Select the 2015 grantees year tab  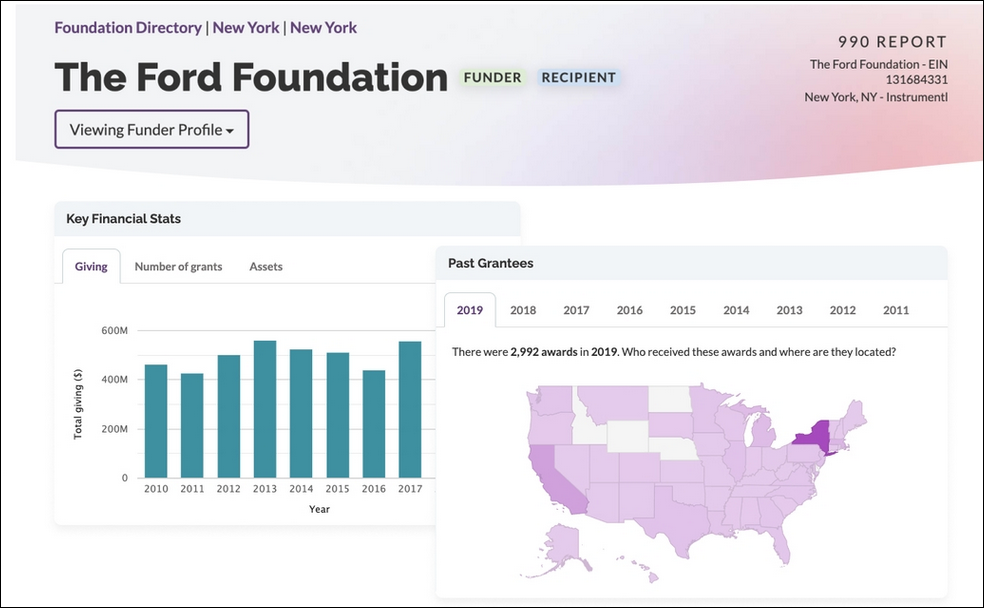(x=682, y=310)
